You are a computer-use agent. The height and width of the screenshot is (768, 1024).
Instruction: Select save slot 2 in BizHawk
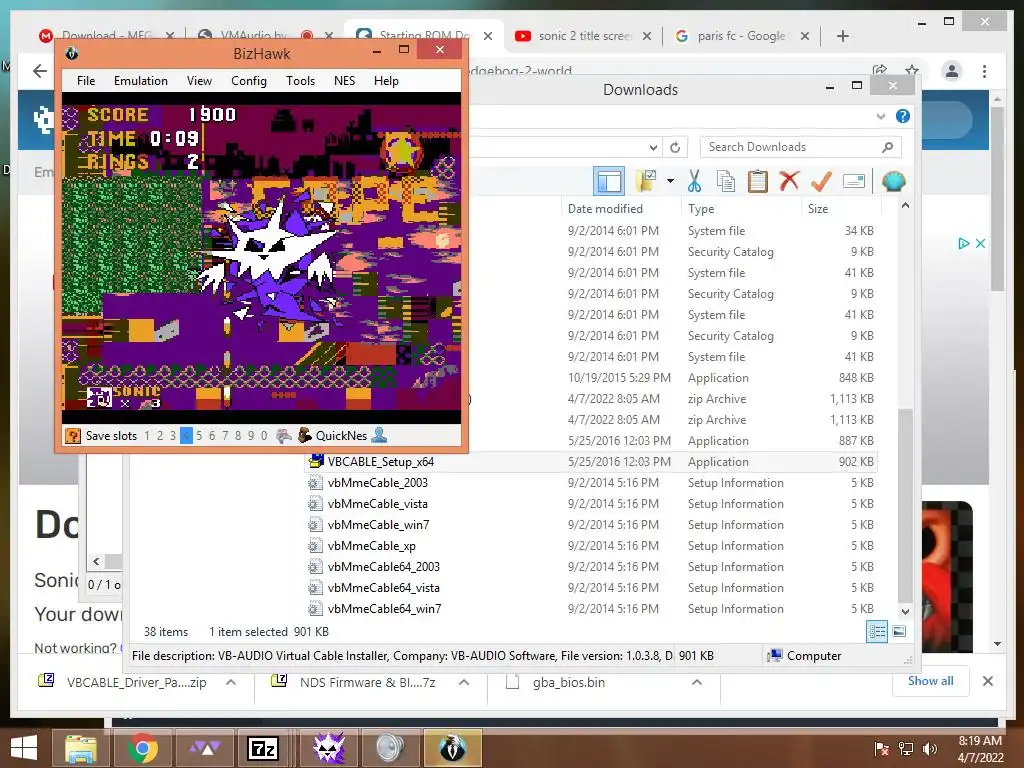(x=160, y=436)
